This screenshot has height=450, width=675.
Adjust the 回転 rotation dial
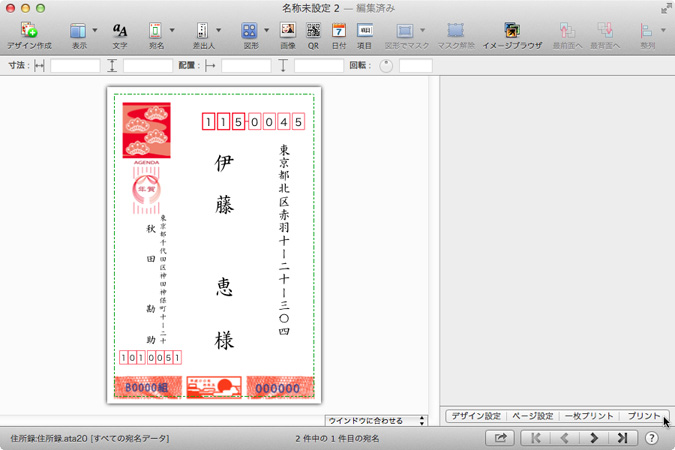tap(386, 66)
